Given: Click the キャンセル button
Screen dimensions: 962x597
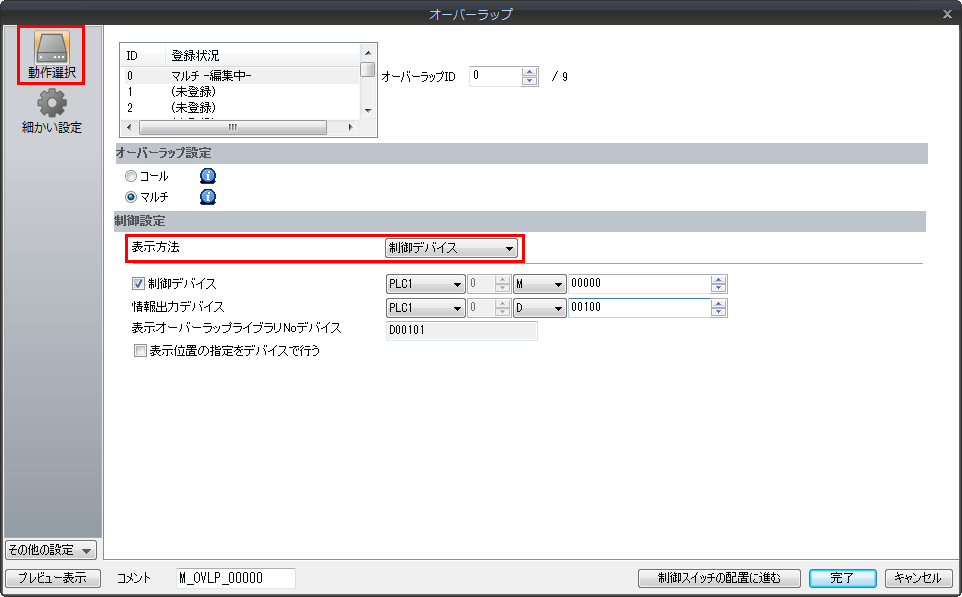Looking at the screenshot, I should [x=917, y=578].
